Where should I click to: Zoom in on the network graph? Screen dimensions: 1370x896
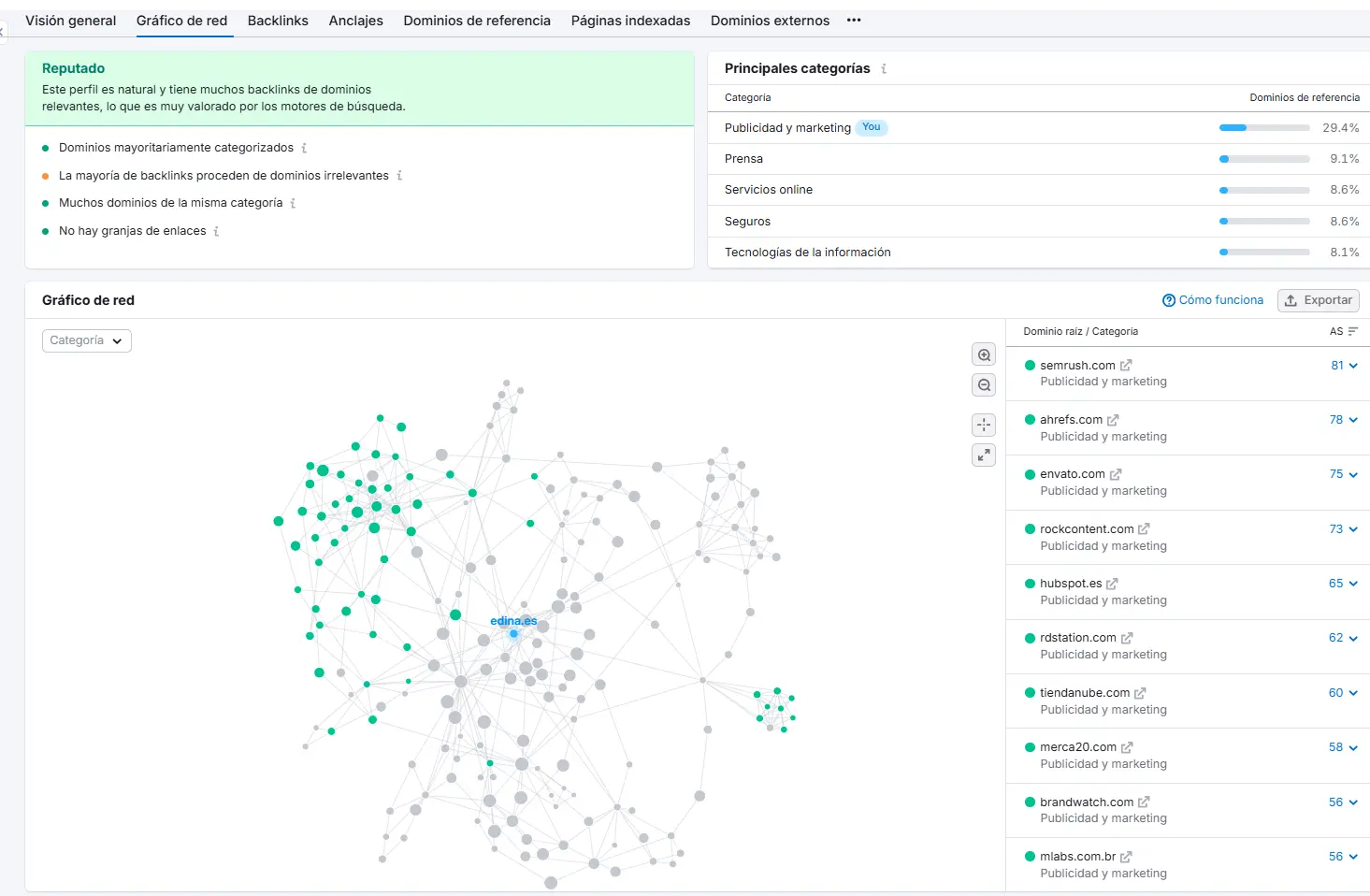pyautogui.click(x=984, y=355)
